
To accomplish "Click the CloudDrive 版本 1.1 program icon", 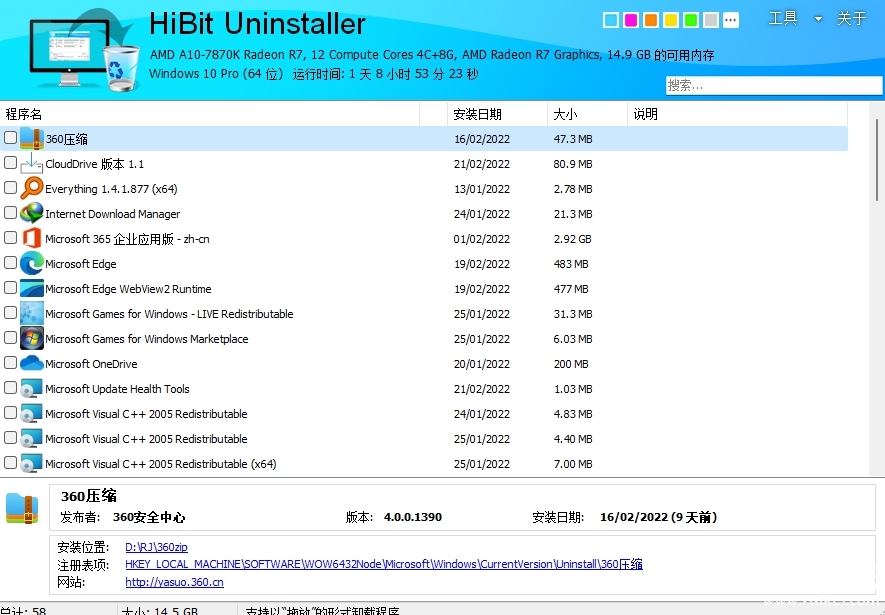I will pos(32,164).
